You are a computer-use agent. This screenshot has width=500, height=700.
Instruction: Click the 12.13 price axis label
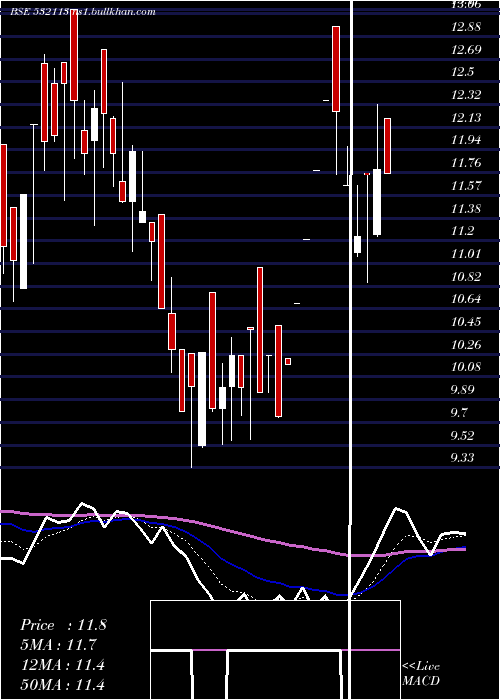(x=466, y=117)
